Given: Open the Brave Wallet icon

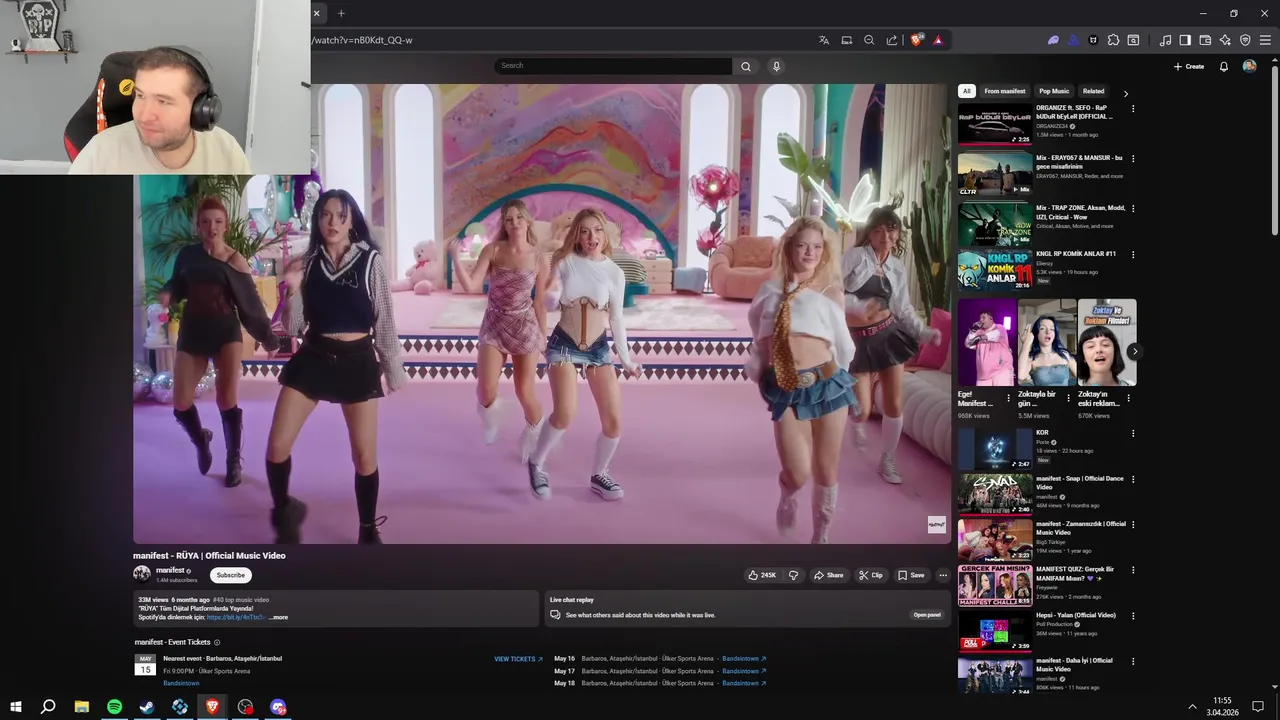Looking at the screenshot, I should [1205, 40].
